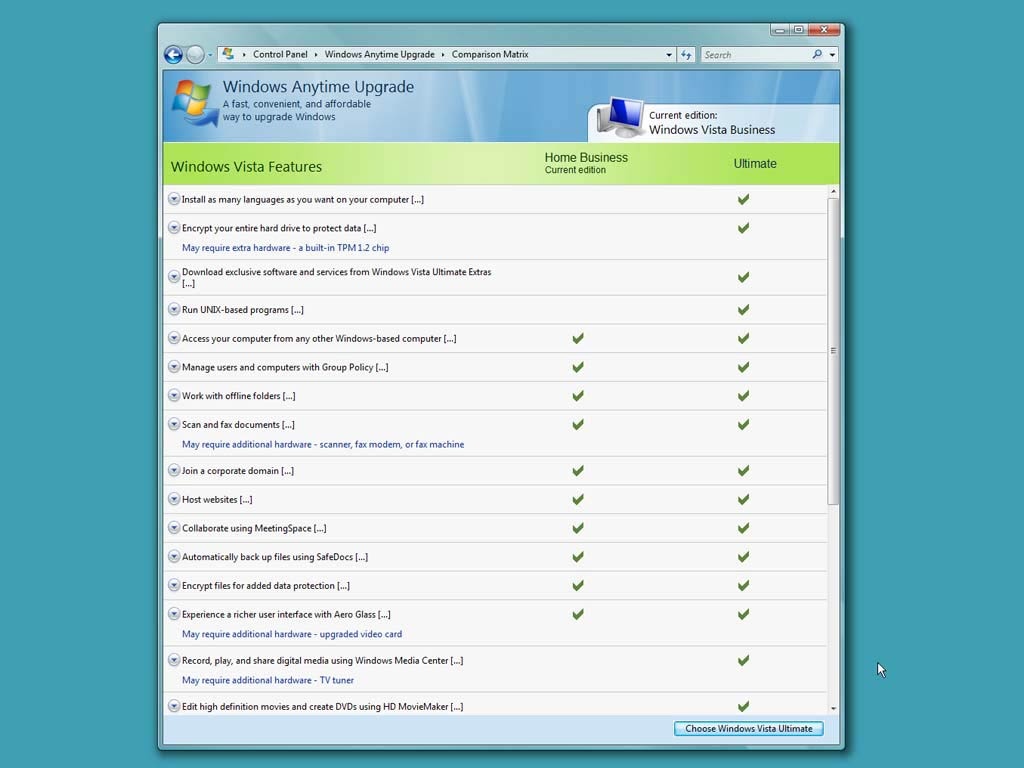Click the scrollbar down arrow
This screenshot has height=768, width=1024.
[x=833, y=709]
